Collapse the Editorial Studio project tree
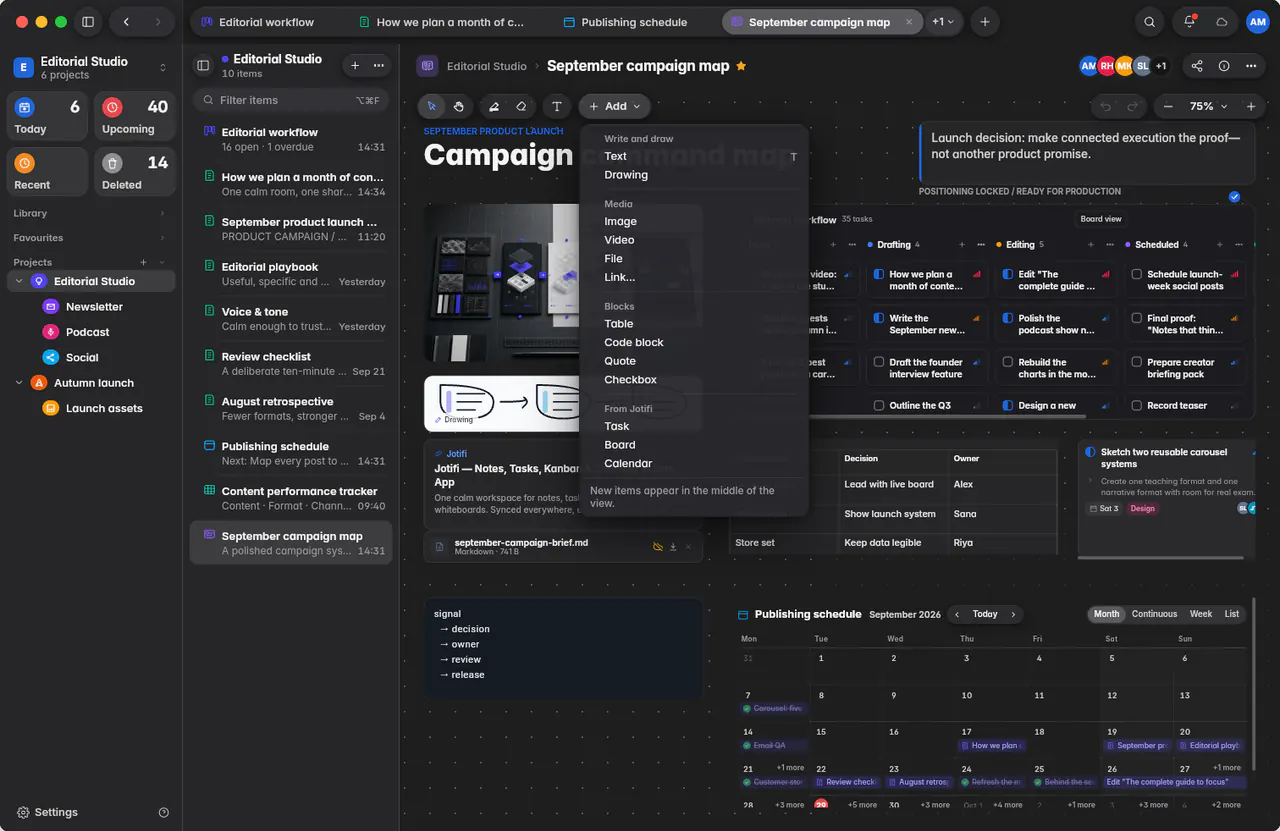 click(19, 282)
